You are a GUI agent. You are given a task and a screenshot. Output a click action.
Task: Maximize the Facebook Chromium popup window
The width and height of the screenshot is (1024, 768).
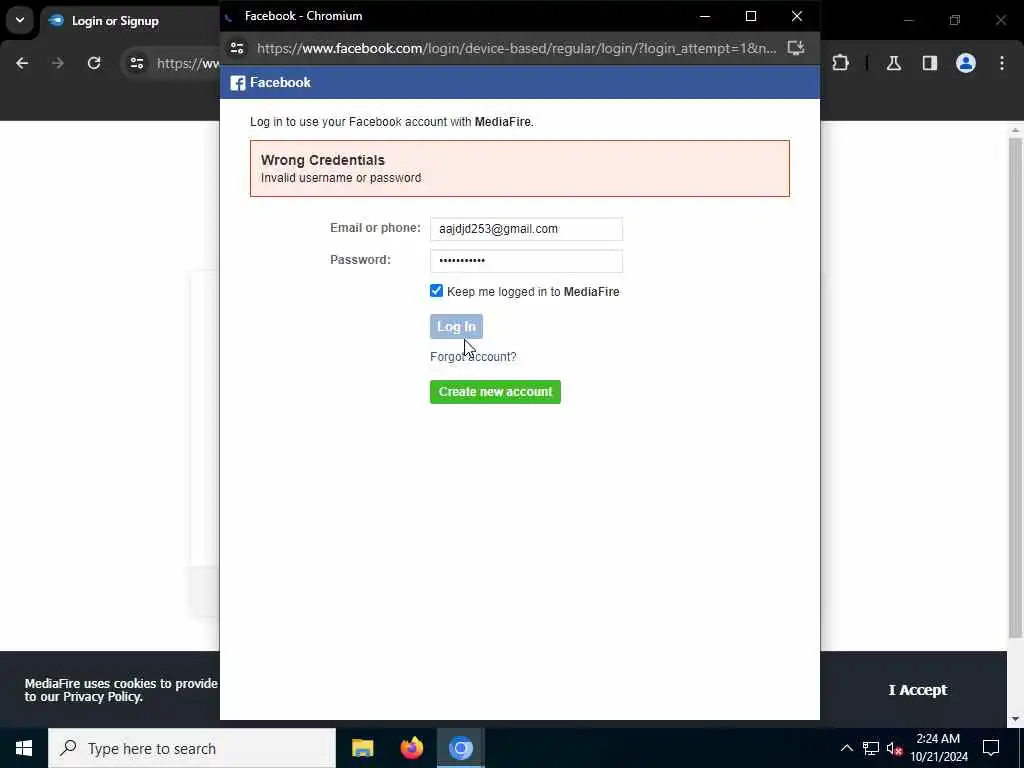point(751,16)
